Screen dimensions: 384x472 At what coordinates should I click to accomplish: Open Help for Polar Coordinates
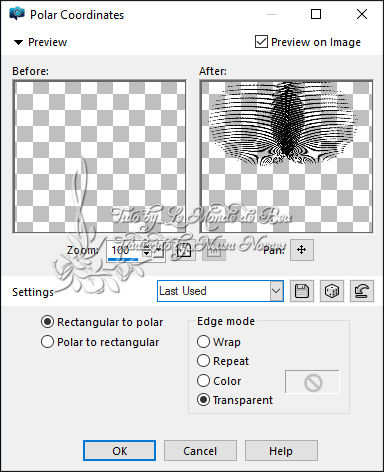pyautogui.click(x=281, y=451)
